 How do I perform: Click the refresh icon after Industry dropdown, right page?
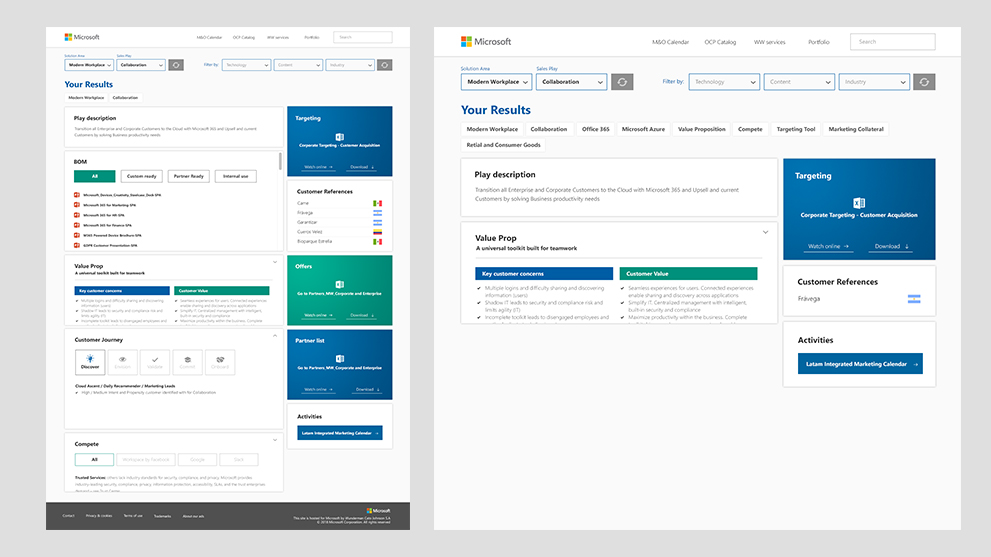(924, 82)
